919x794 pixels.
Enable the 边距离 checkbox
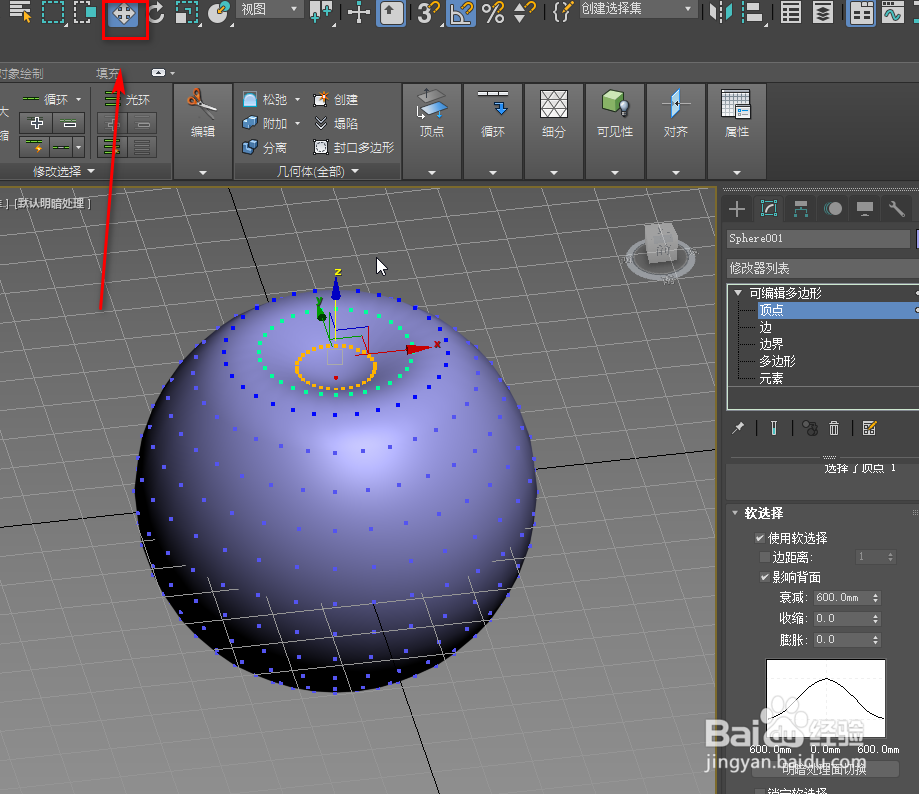click(x=764, y=557)
